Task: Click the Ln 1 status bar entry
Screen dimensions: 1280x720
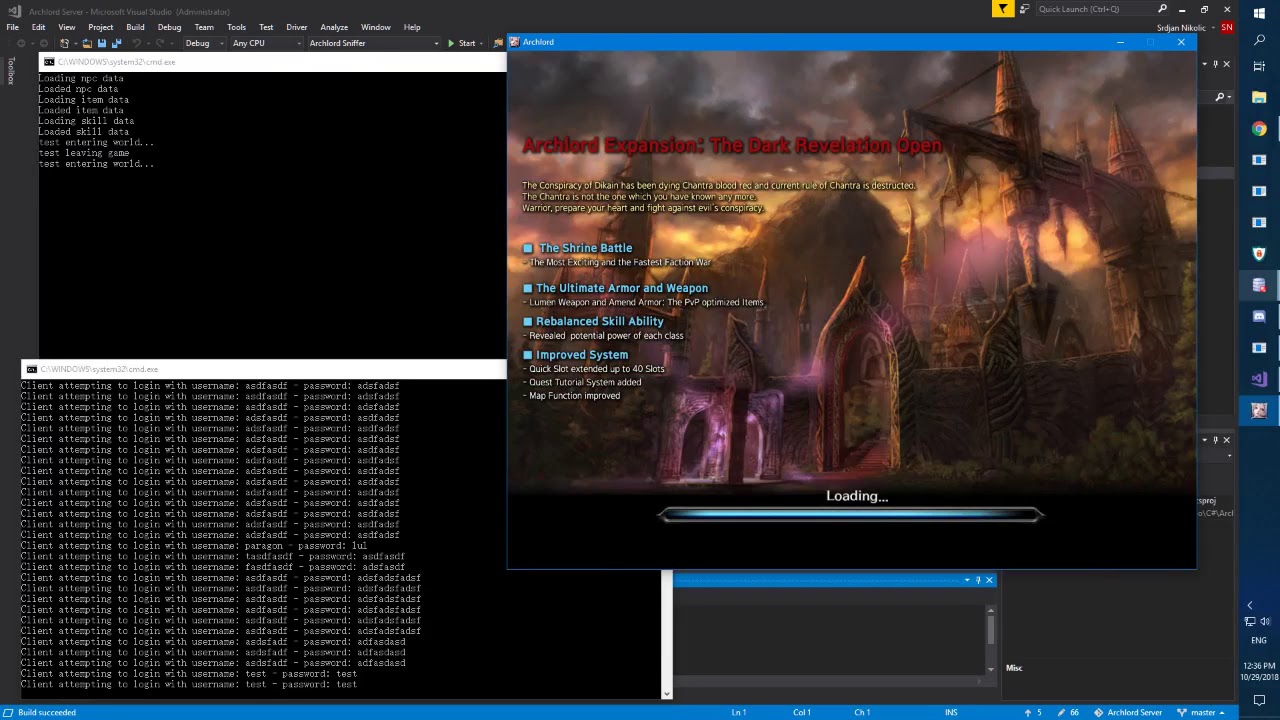Action: 738,712
